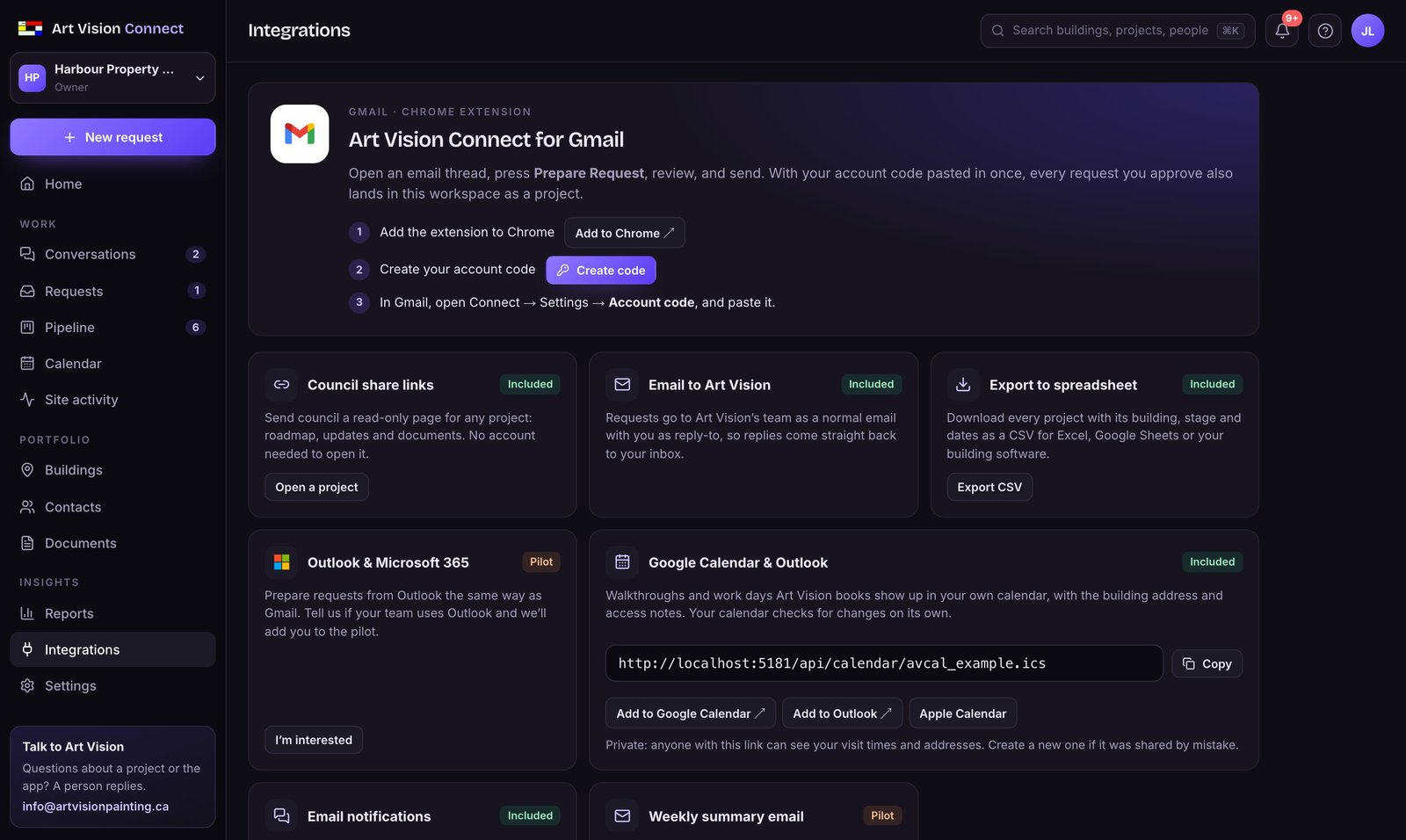
Task: Open Settings in the sidebar
Action: coord(112,685)
